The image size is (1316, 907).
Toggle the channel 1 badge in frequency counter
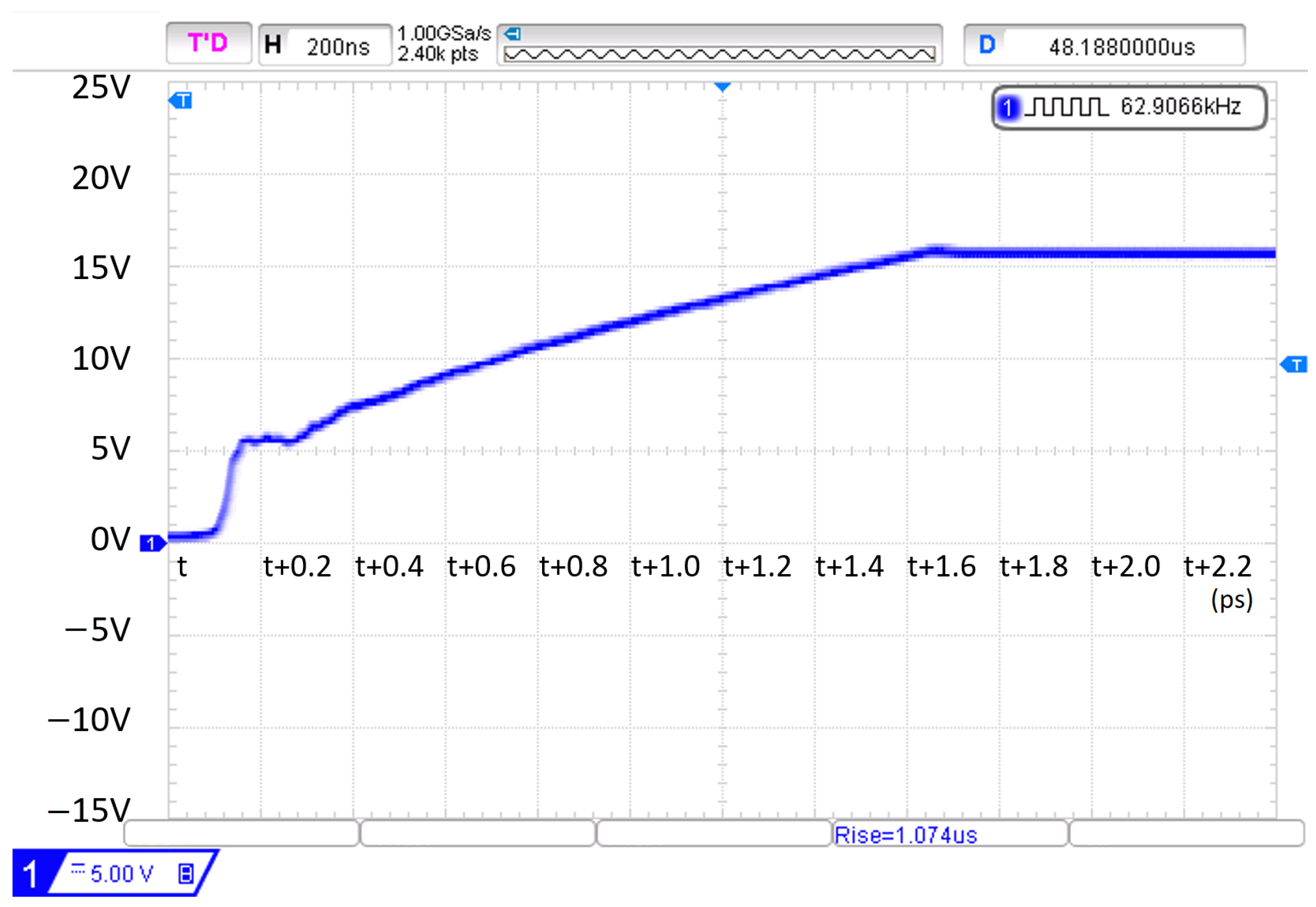[x=1007, y=107]
